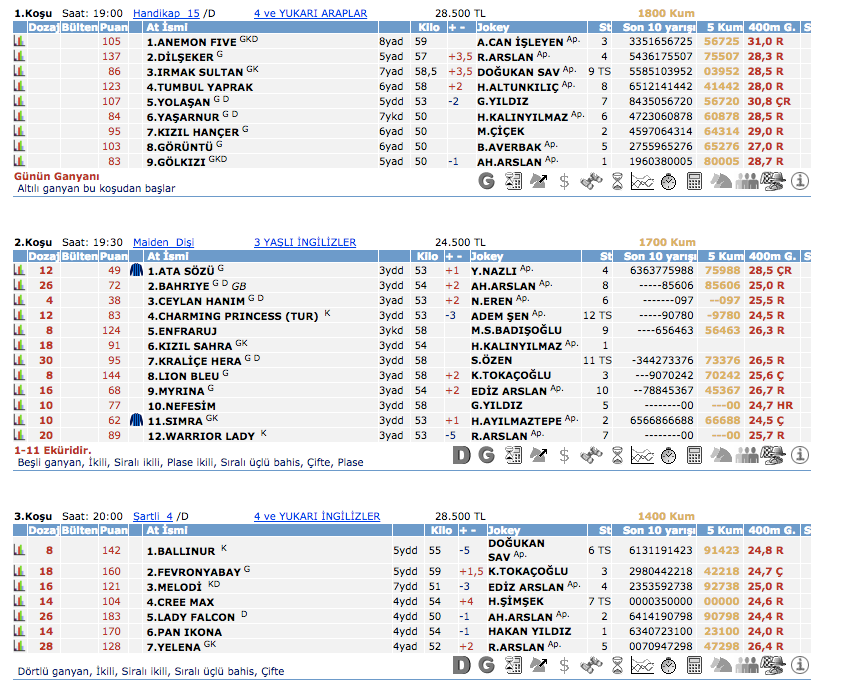
Task: Sort race 1 by 'Puan' column header
Action: coord(113,28)
